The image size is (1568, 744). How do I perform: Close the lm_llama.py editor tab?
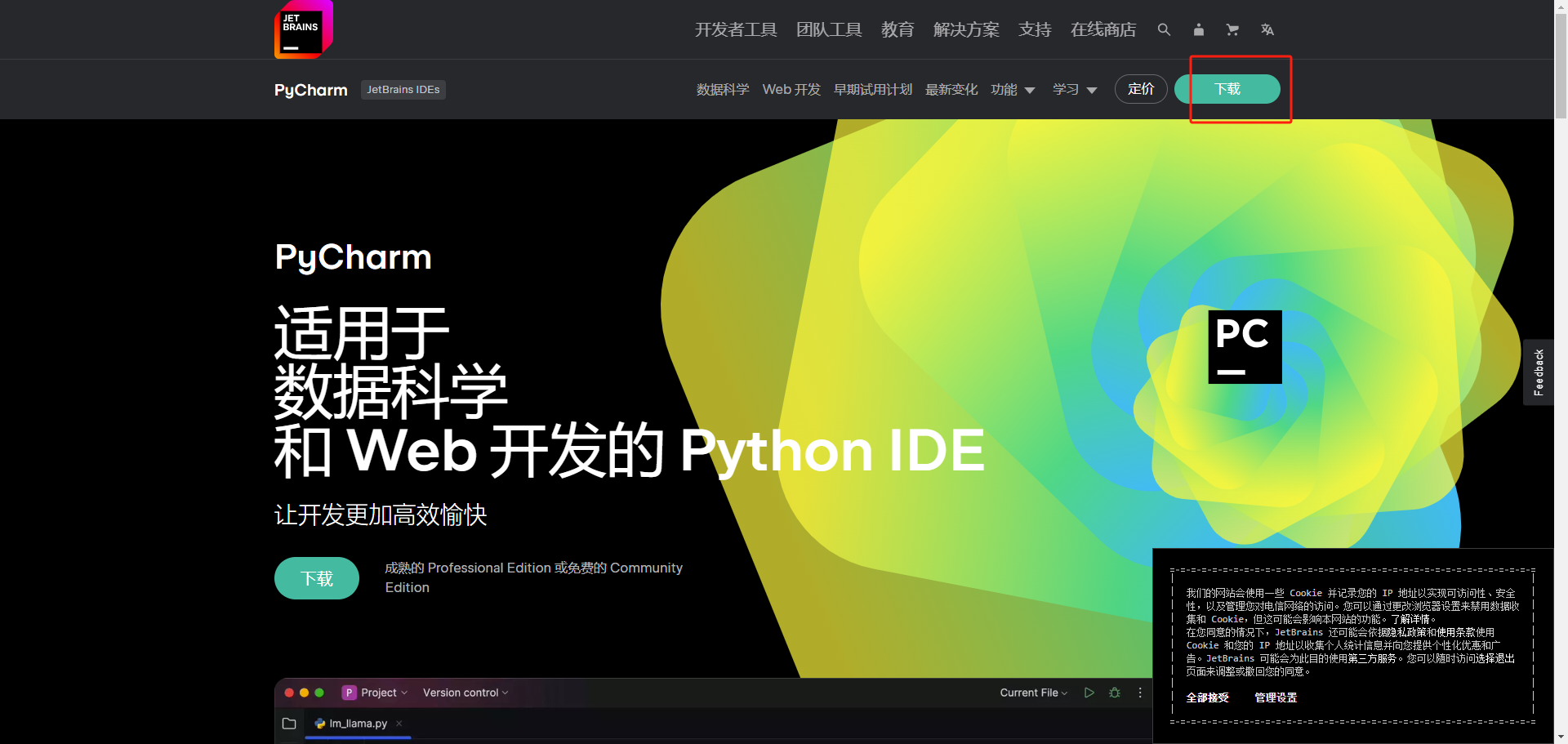pos(399,724)
